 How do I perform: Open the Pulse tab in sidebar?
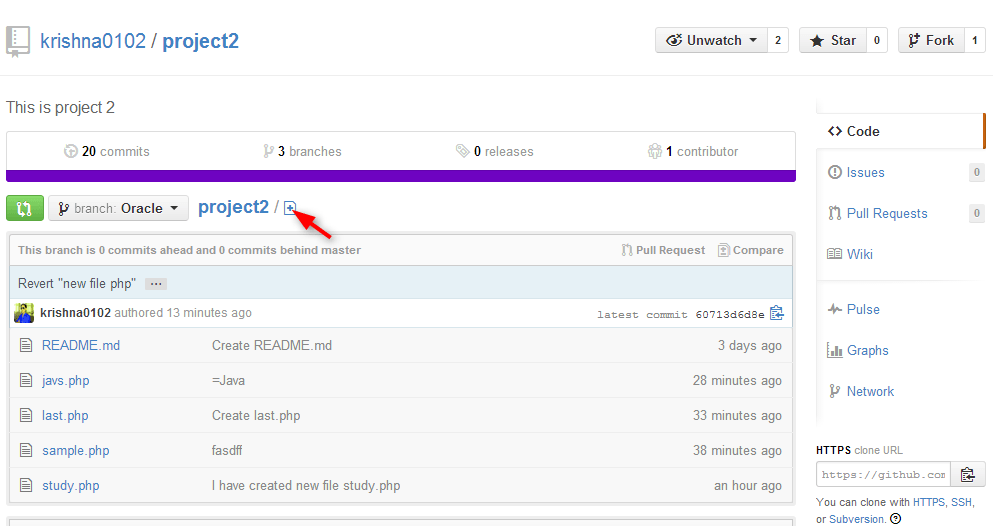tap(854, 309)
